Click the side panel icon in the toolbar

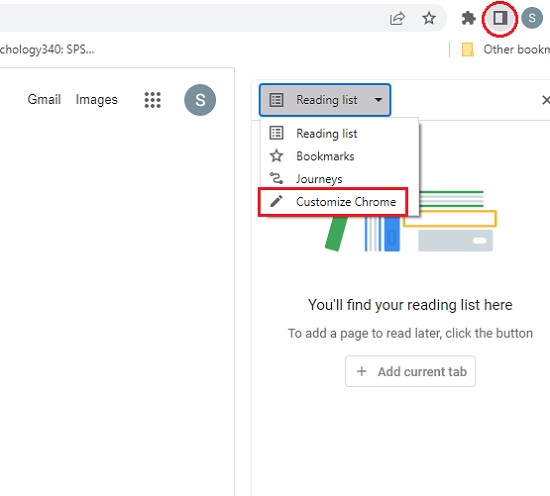pyautogui.click(x=499, y=18)
